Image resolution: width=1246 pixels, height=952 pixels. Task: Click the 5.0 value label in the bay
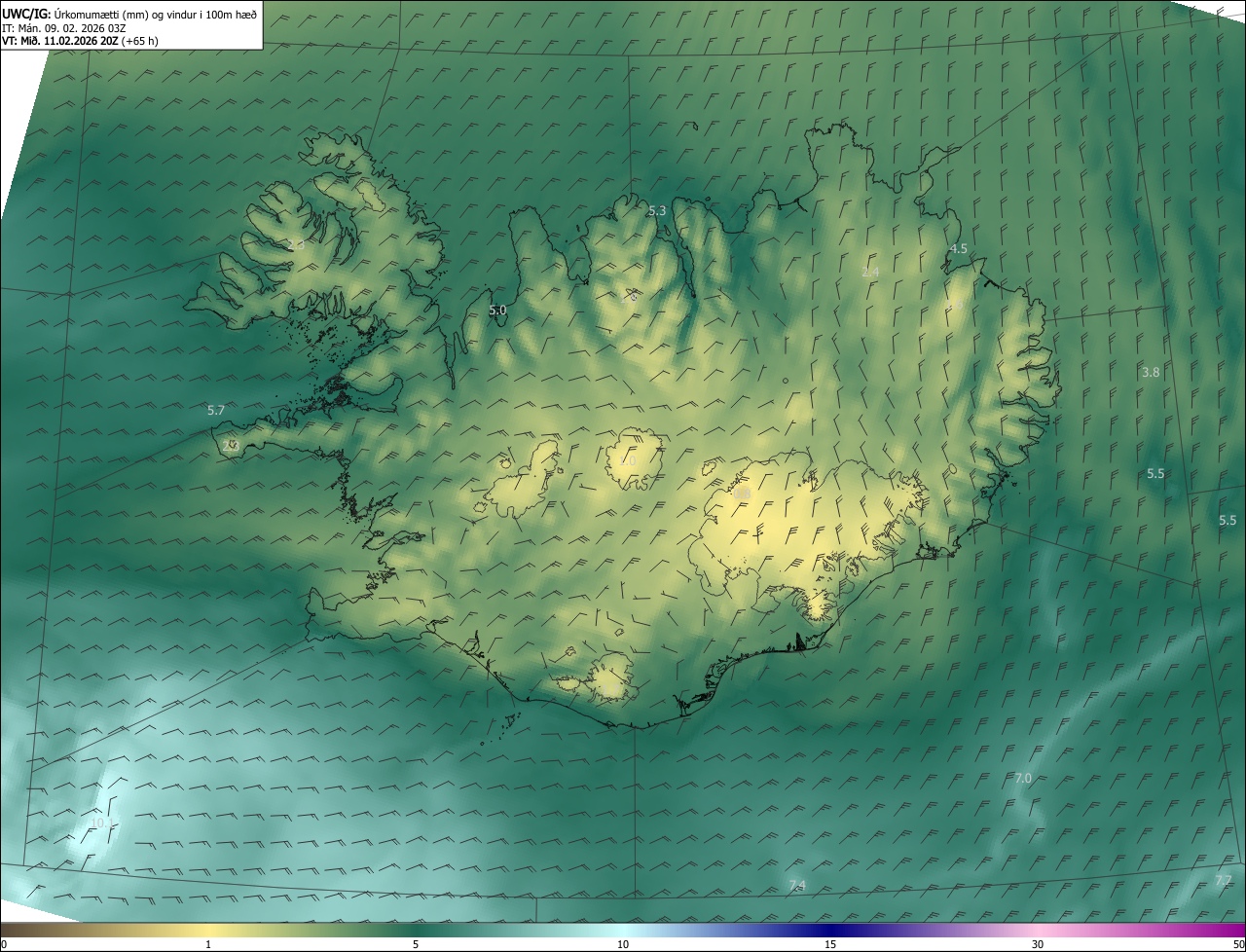pyautogui.click(x=497, y=311)
